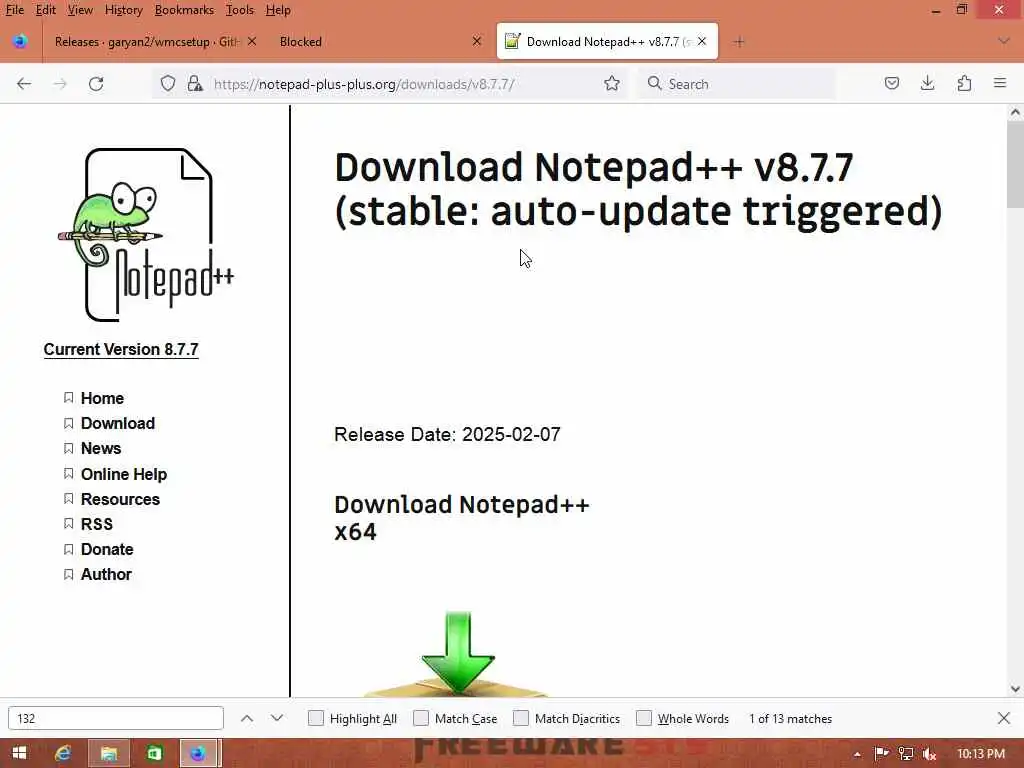This screenshot has height=768, width=1024.
Task: Show hidden system tray icons
Action: [x=857, y=754]
